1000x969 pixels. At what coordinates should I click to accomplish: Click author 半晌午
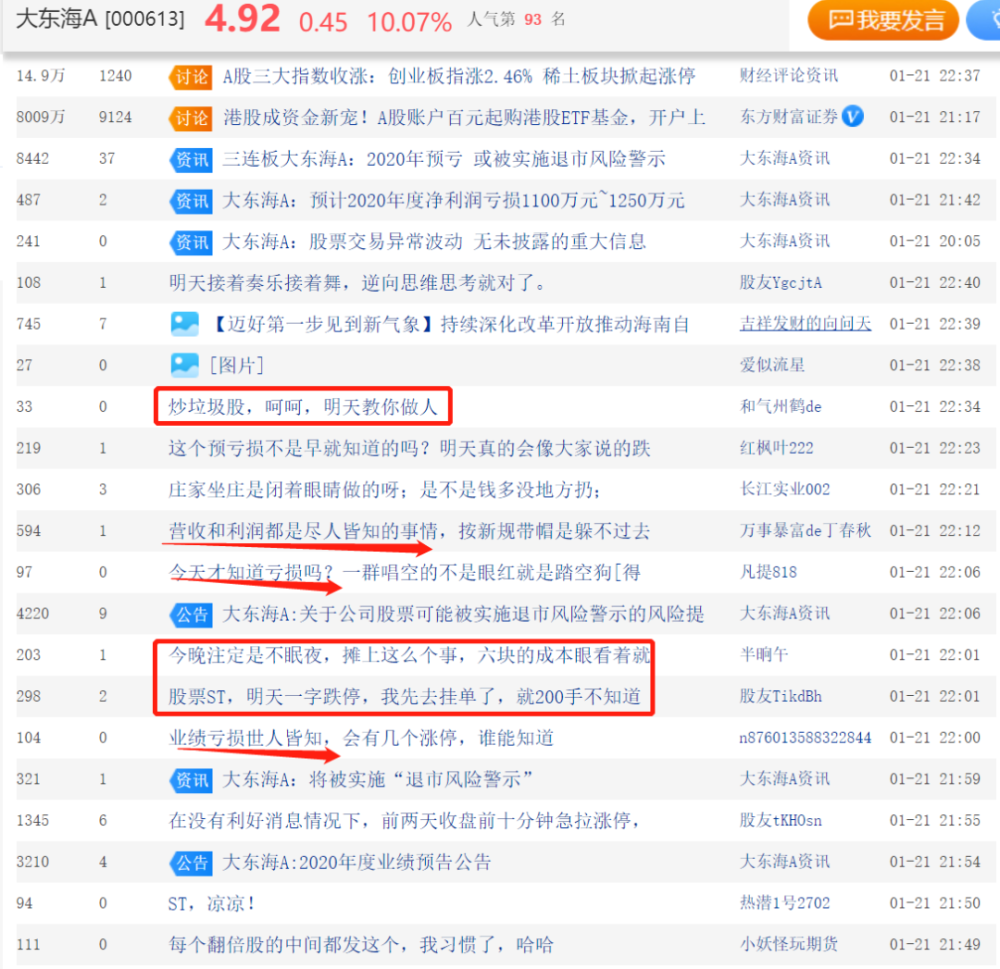(764, 655)
